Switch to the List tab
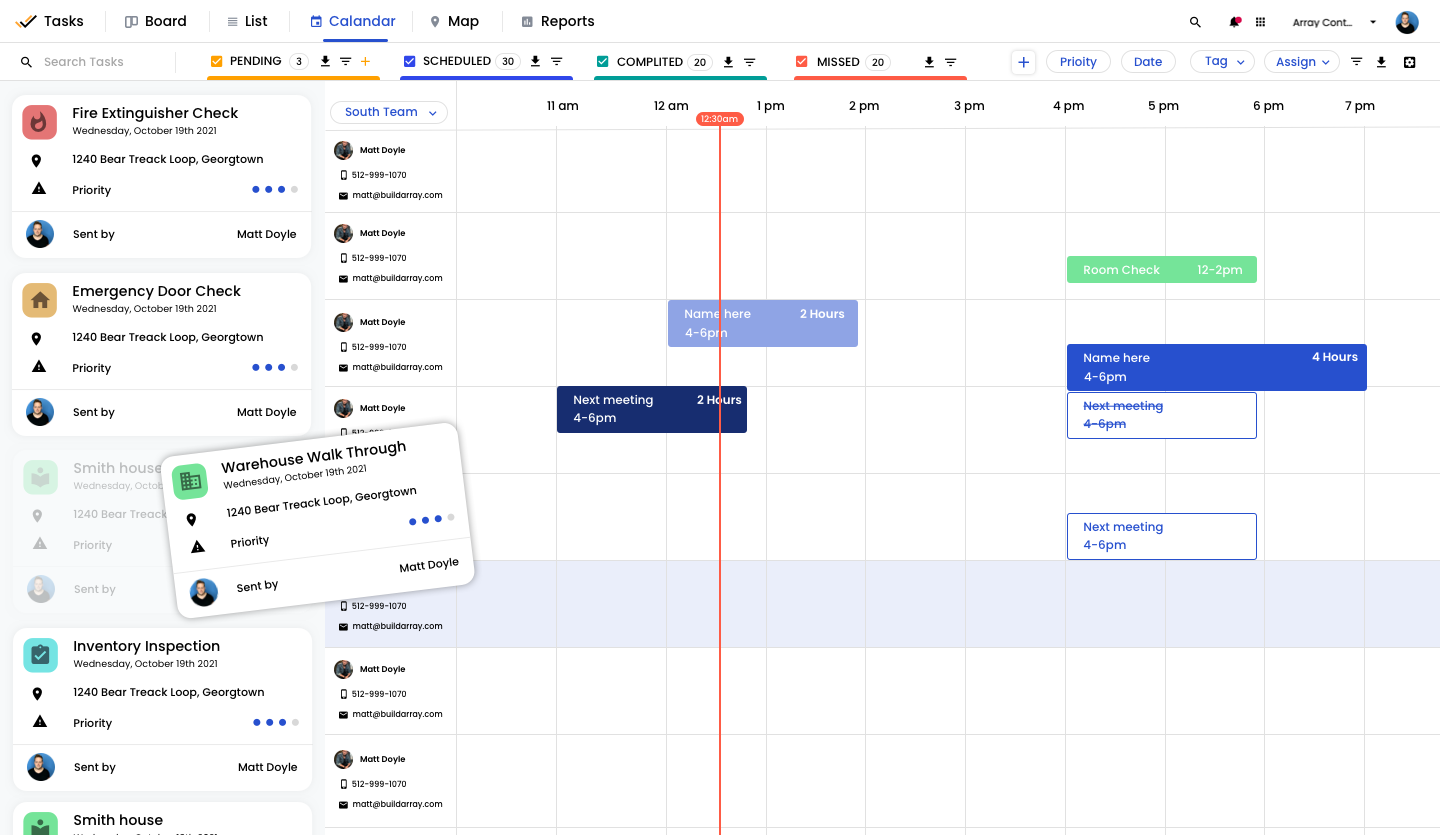Image resolution: width=1440 pixels, height=835 pixels. tap(248, 21)
